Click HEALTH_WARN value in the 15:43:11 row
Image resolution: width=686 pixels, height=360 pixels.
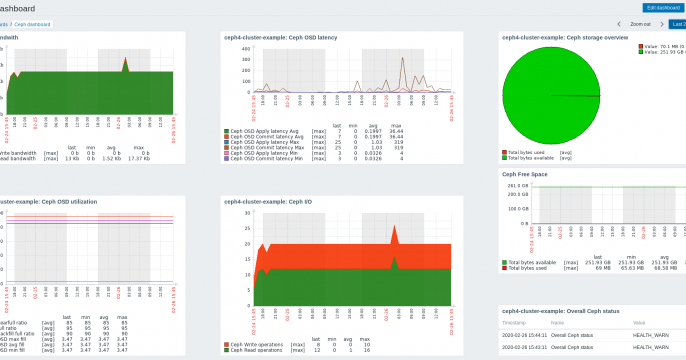point(651,347)
